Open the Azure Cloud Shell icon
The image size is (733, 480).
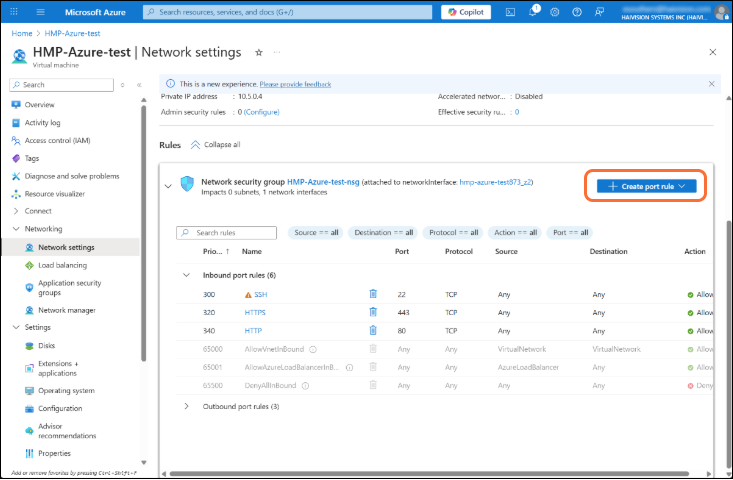coord(510,12)
